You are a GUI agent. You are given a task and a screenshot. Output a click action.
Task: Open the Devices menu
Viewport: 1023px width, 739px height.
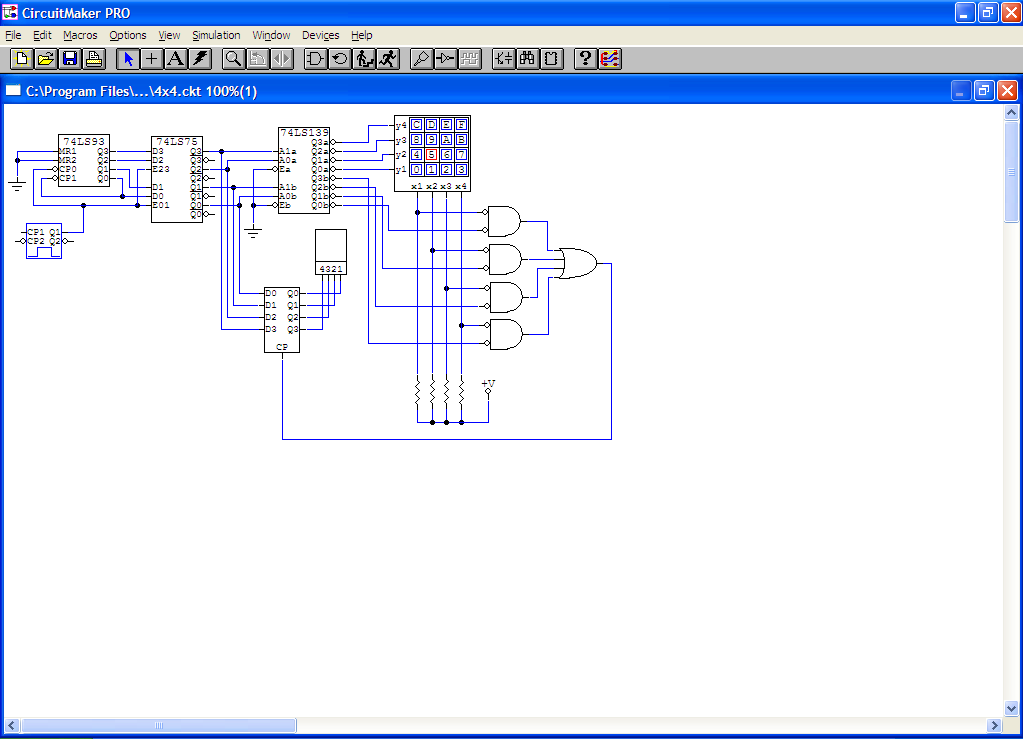point(320,35)
